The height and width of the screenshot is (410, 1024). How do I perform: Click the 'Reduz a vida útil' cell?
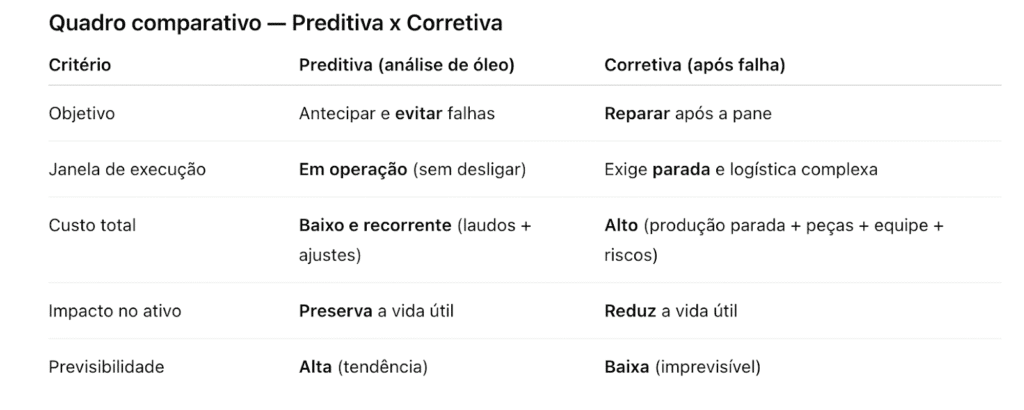click(x=672, y=310)
